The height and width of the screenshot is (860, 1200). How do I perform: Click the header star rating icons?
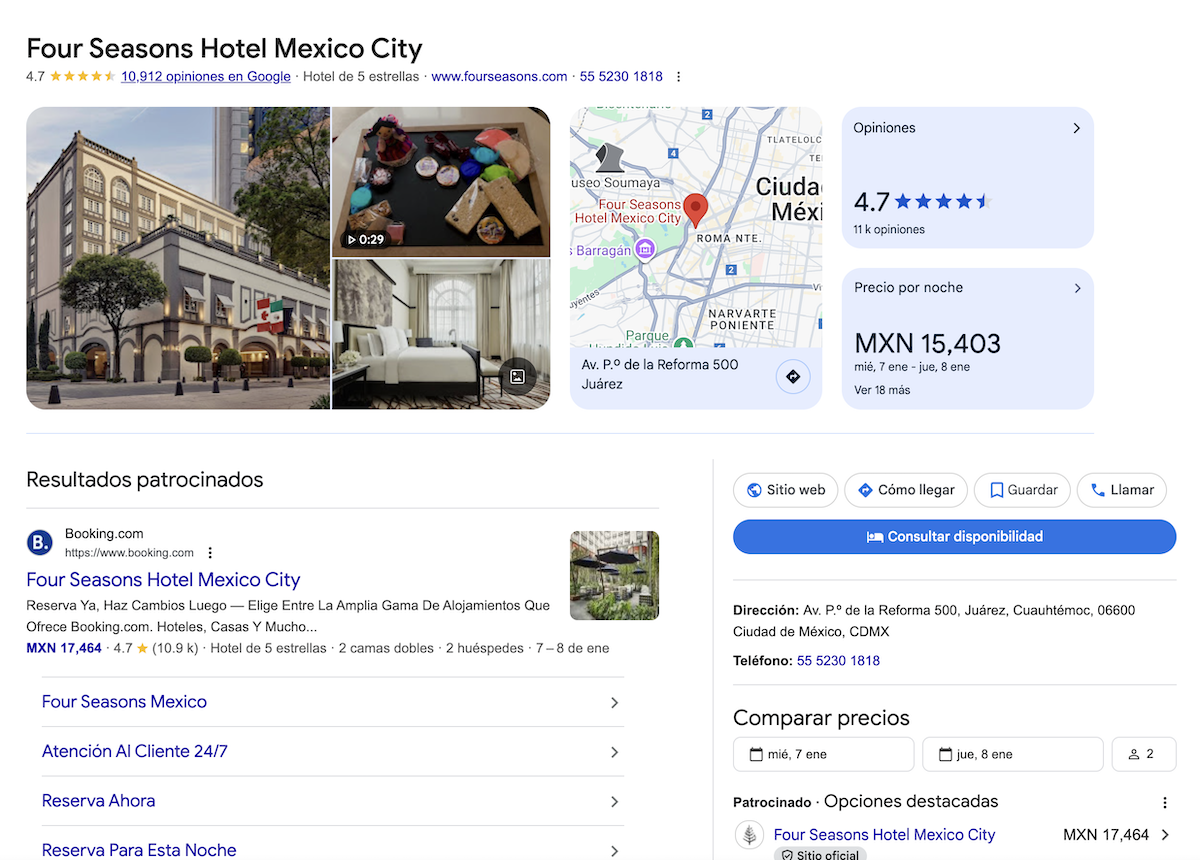click(82, 77)
